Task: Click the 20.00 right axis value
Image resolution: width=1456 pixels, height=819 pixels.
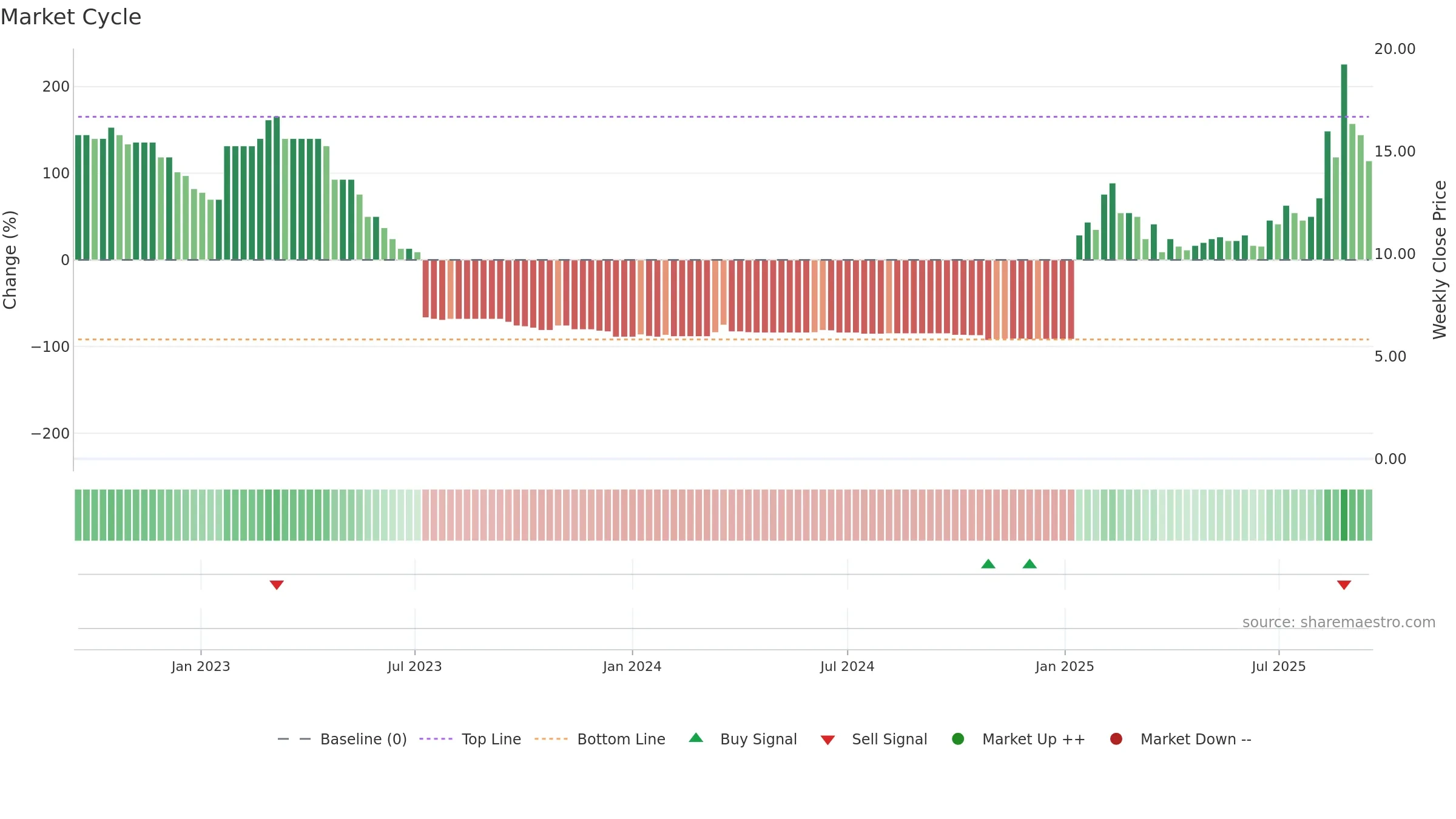Action: (1395, 49)
